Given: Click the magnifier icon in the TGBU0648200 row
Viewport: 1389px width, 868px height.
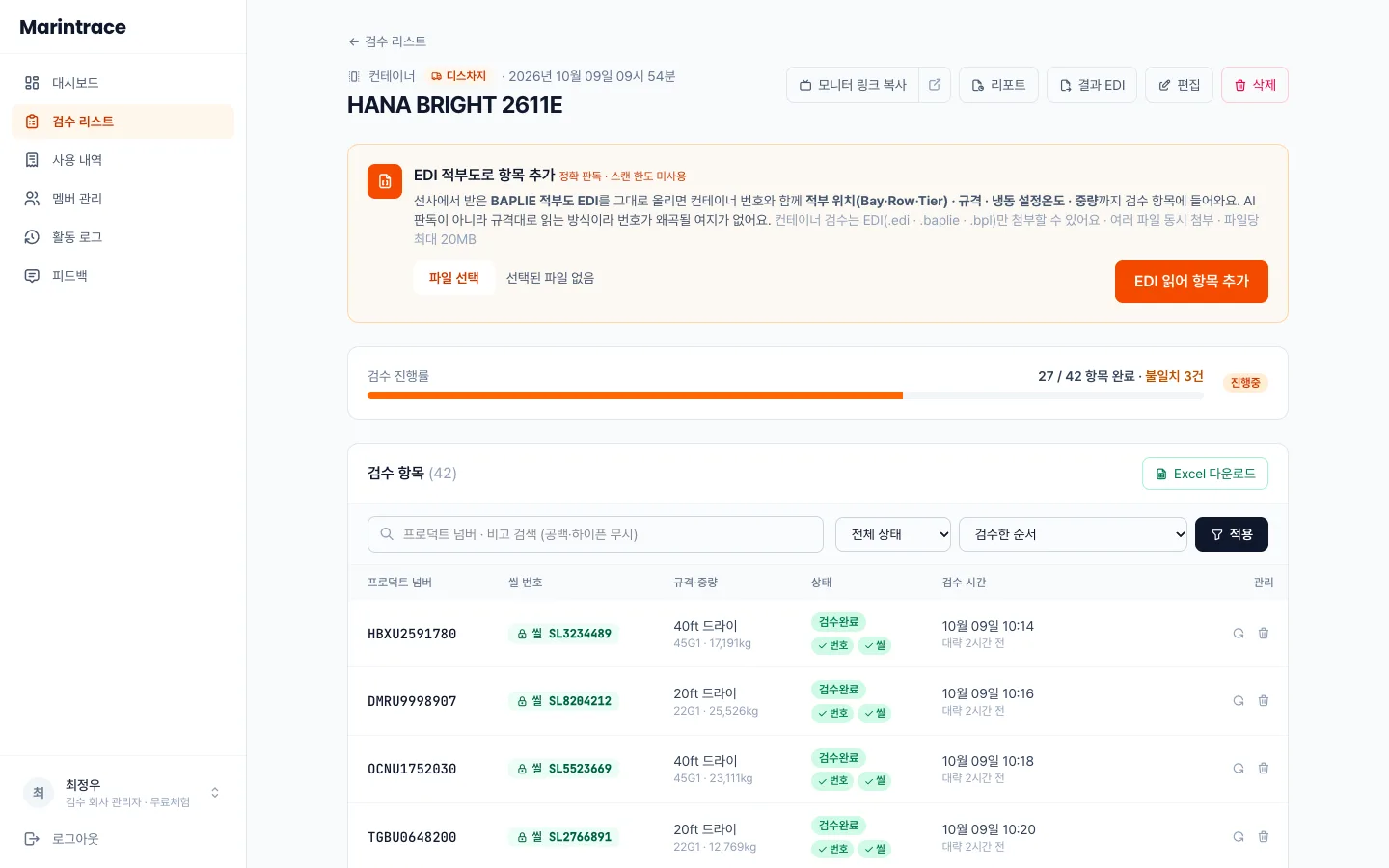Looking at the screenshot, I should click(x=1239, y=837).
